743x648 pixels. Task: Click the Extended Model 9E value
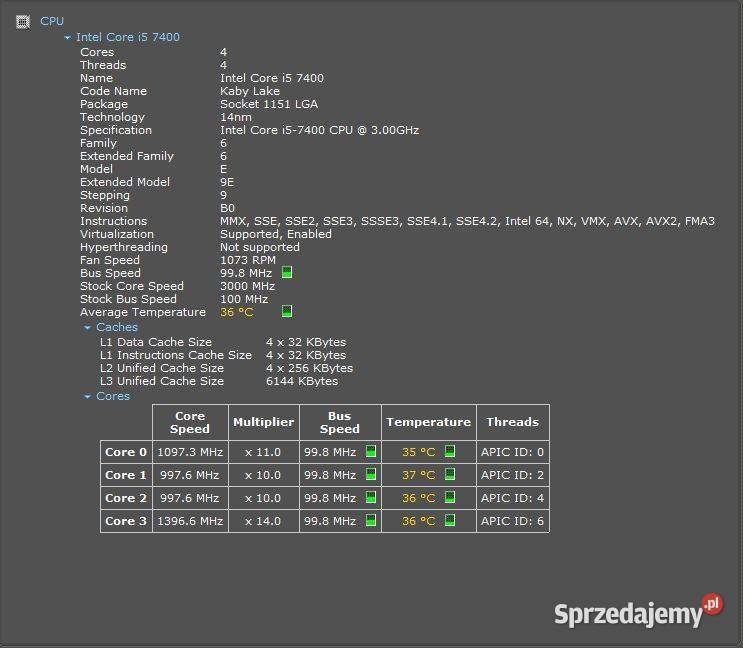tap(227, 182)
